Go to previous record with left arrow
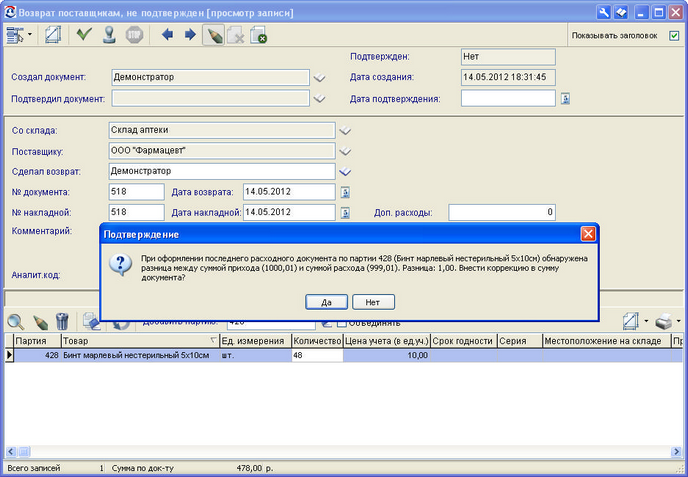 [x=167, y=34]
